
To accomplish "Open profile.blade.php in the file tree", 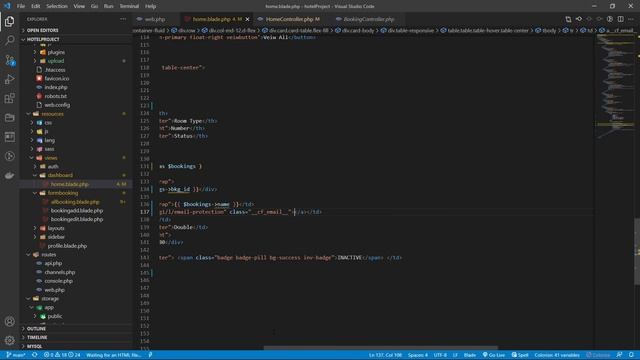I will (67, 246).
